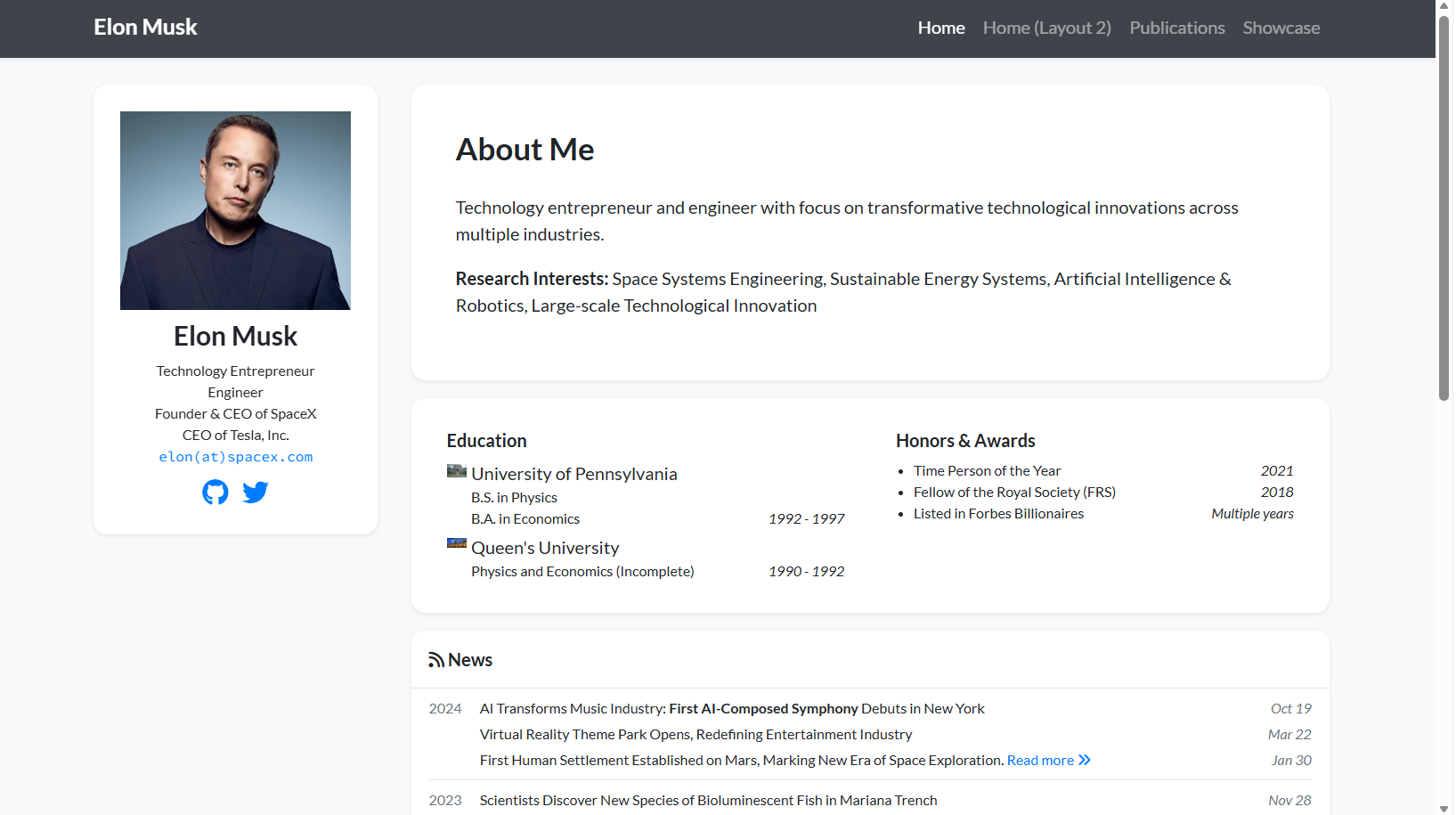This screenshot has width=1456, height=815.
Task: Visit the Showcase page
Action: click(x=1281, y=29)
